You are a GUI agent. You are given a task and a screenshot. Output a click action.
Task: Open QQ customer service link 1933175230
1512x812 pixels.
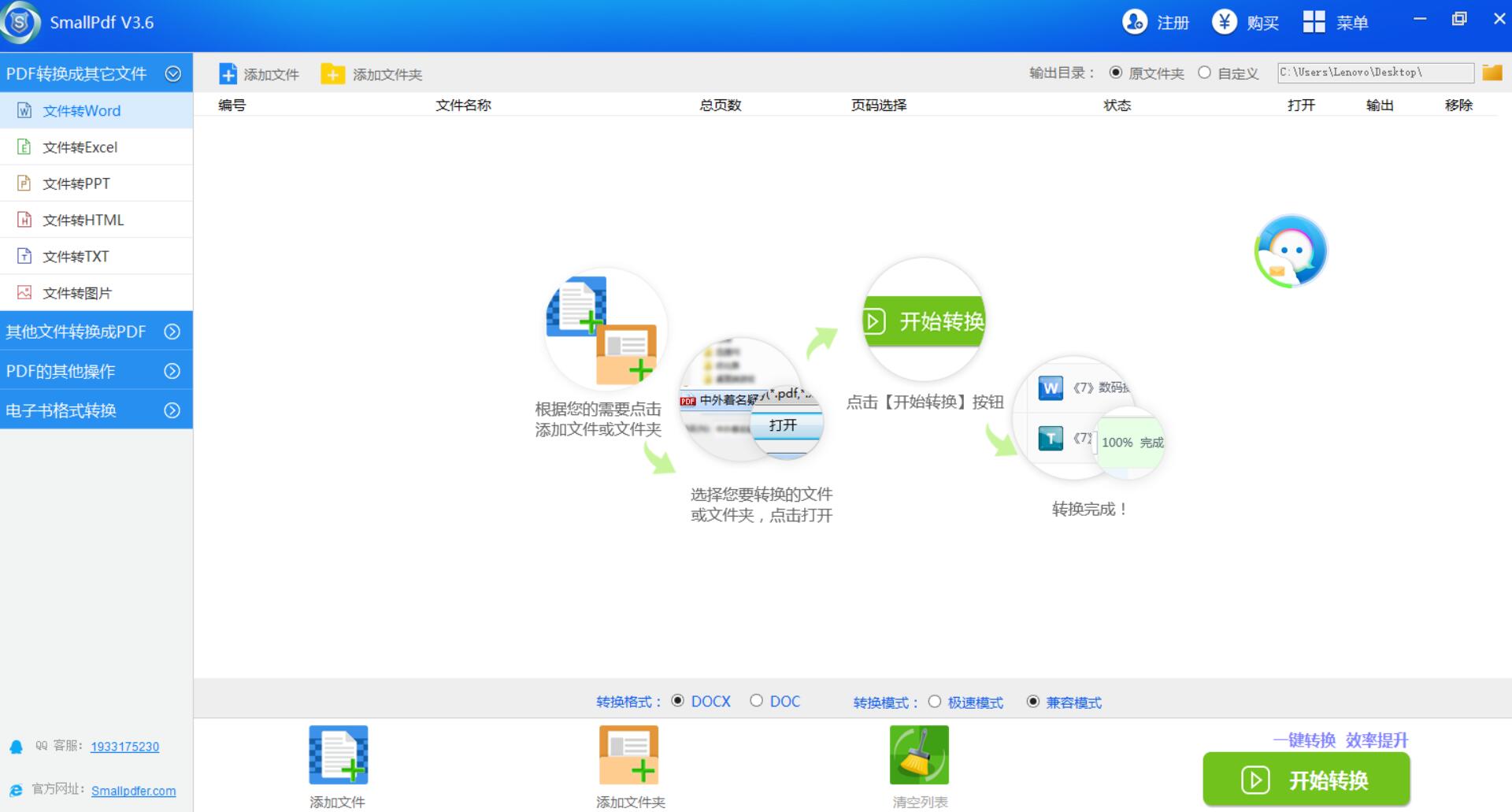(124, 747)
